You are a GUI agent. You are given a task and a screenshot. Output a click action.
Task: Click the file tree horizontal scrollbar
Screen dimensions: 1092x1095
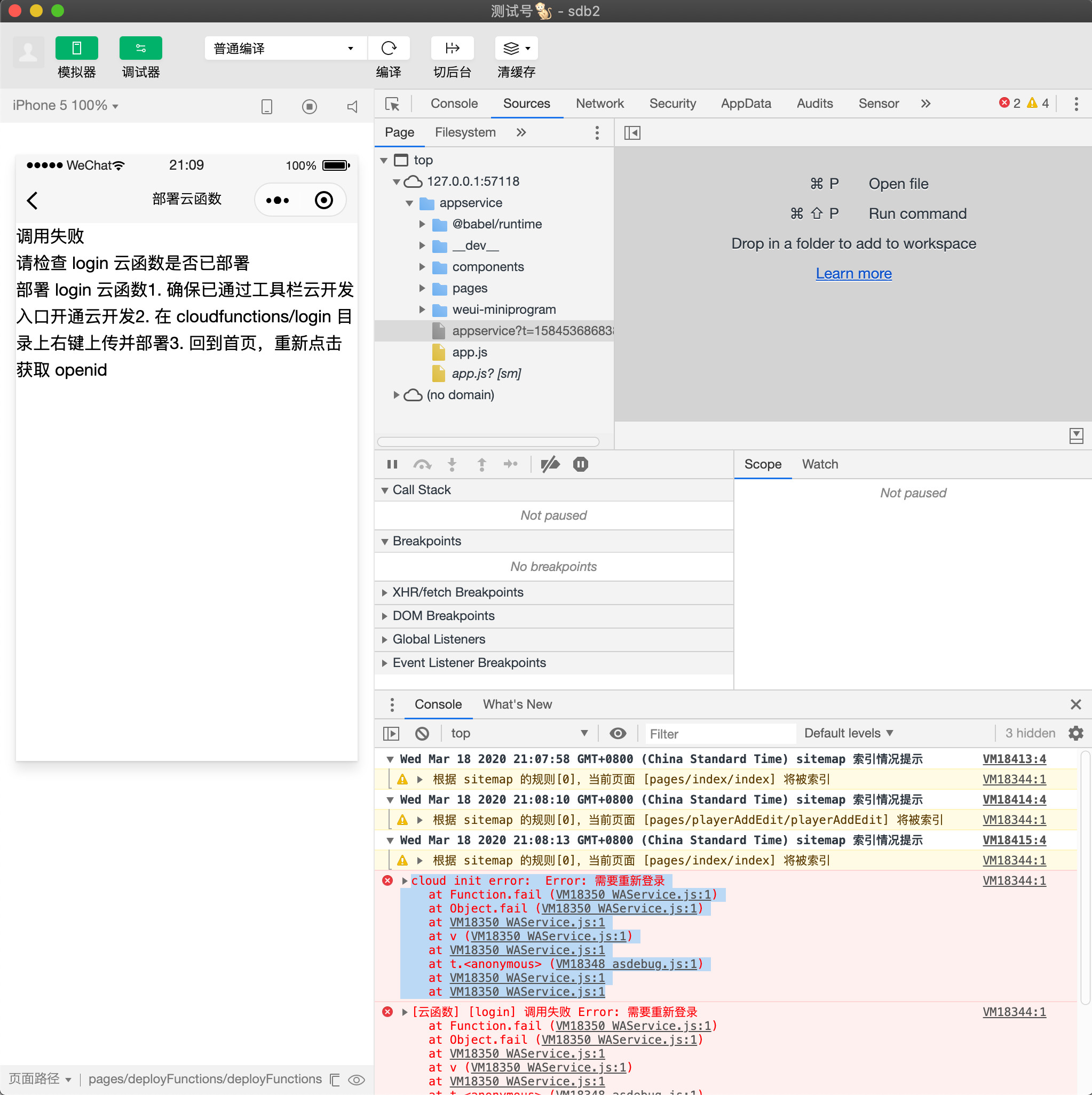(x=488, y=441)
